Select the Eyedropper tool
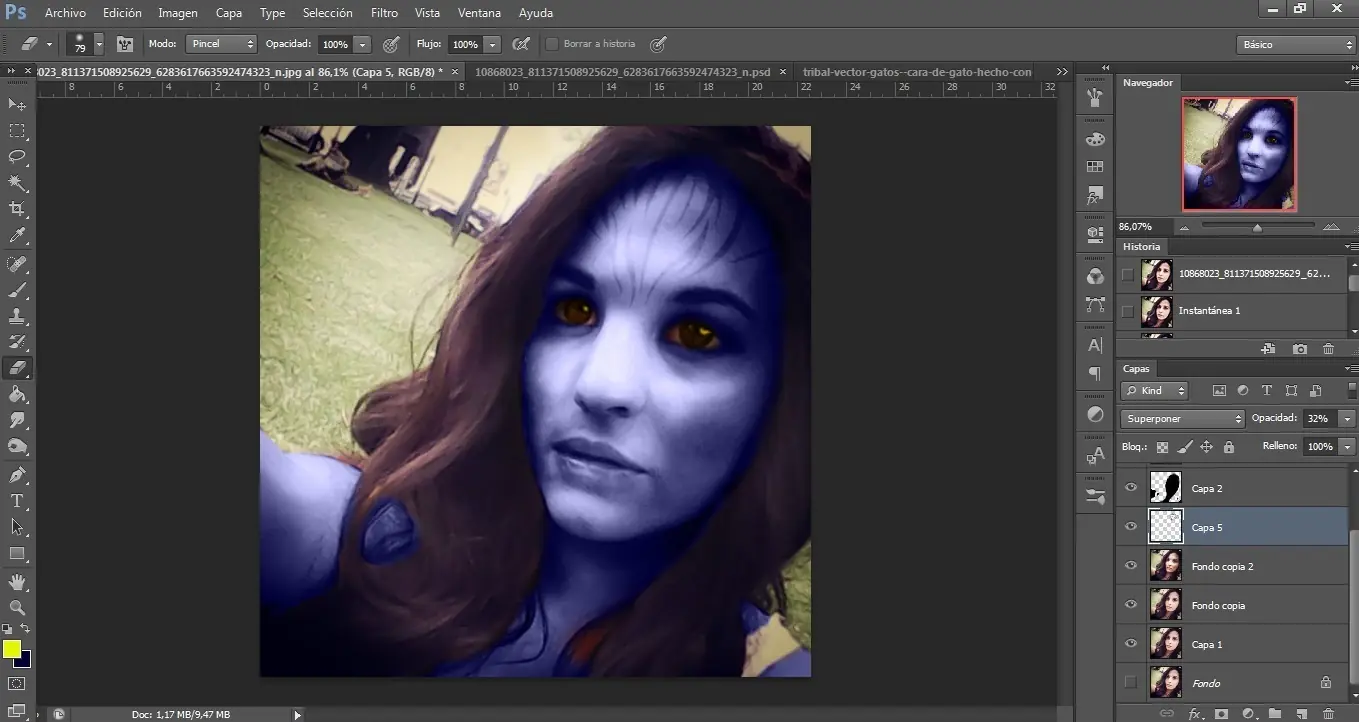The height and width of the screenshot is (722, 1359). pos(17,236)
